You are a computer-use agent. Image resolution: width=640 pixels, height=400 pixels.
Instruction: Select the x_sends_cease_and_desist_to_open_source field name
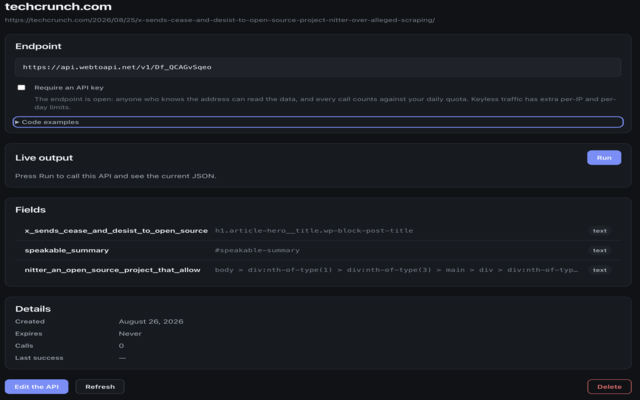coord(116,231)
